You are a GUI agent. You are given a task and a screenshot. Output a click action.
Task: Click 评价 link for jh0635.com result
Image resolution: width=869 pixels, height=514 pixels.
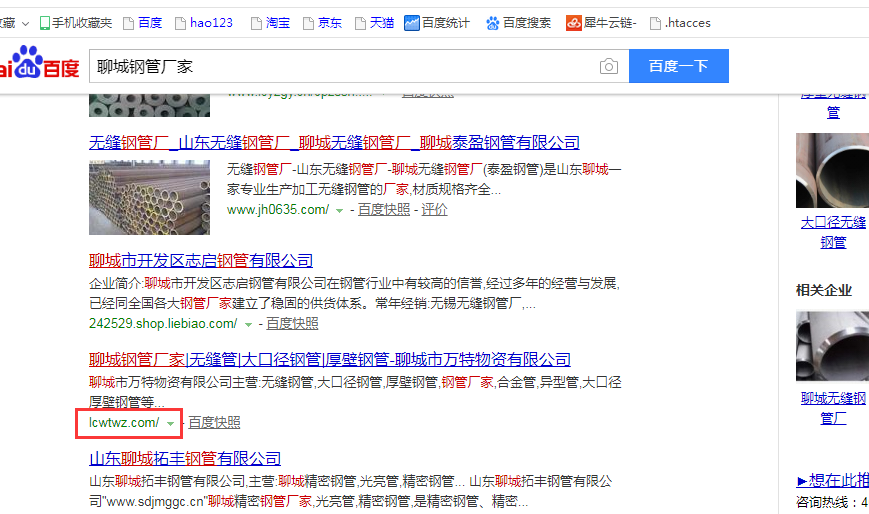pyautogui.click(x=434, y=210)
